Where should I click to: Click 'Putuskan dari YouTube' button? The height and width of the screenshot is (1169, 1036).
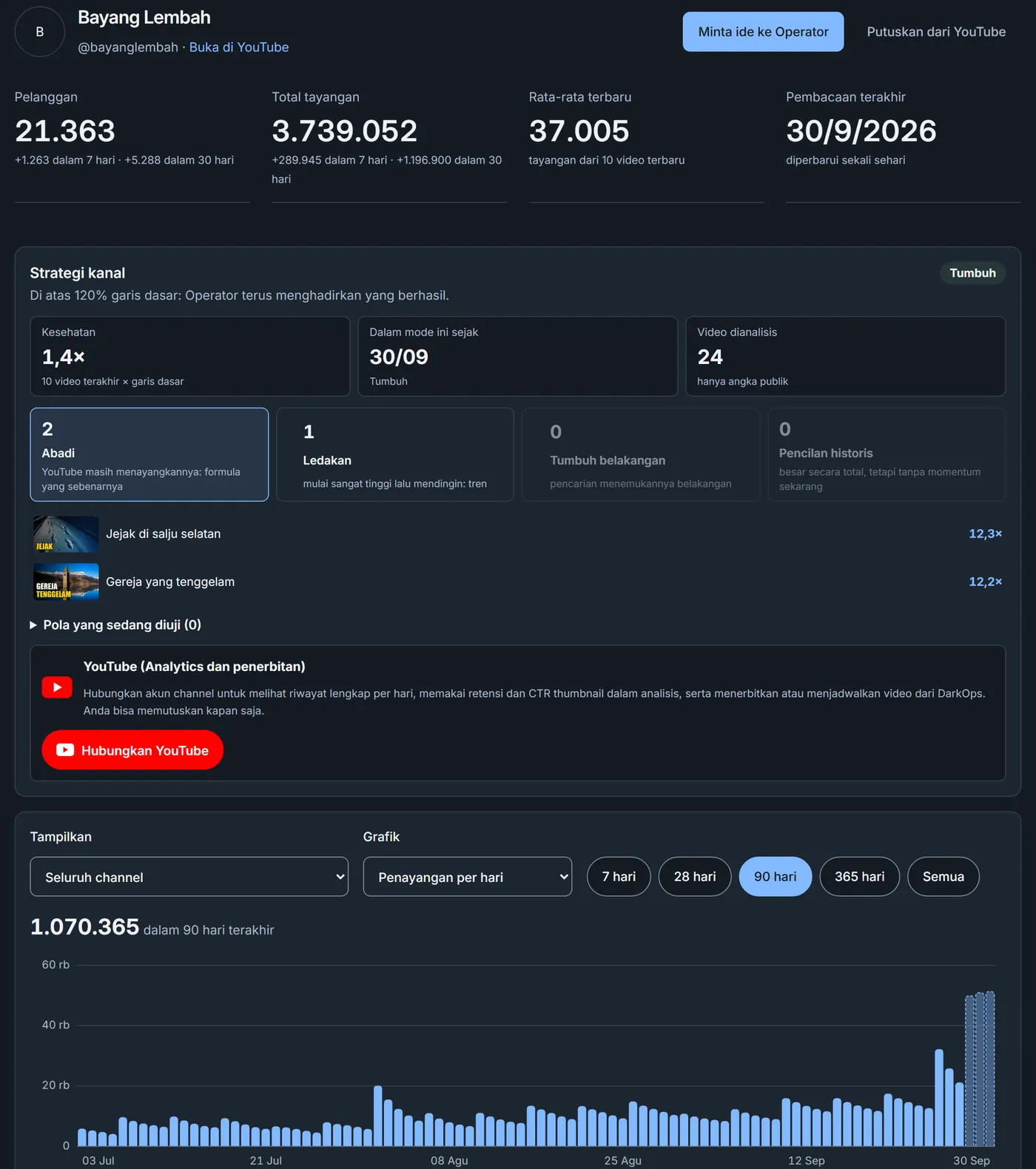point(936,32)
